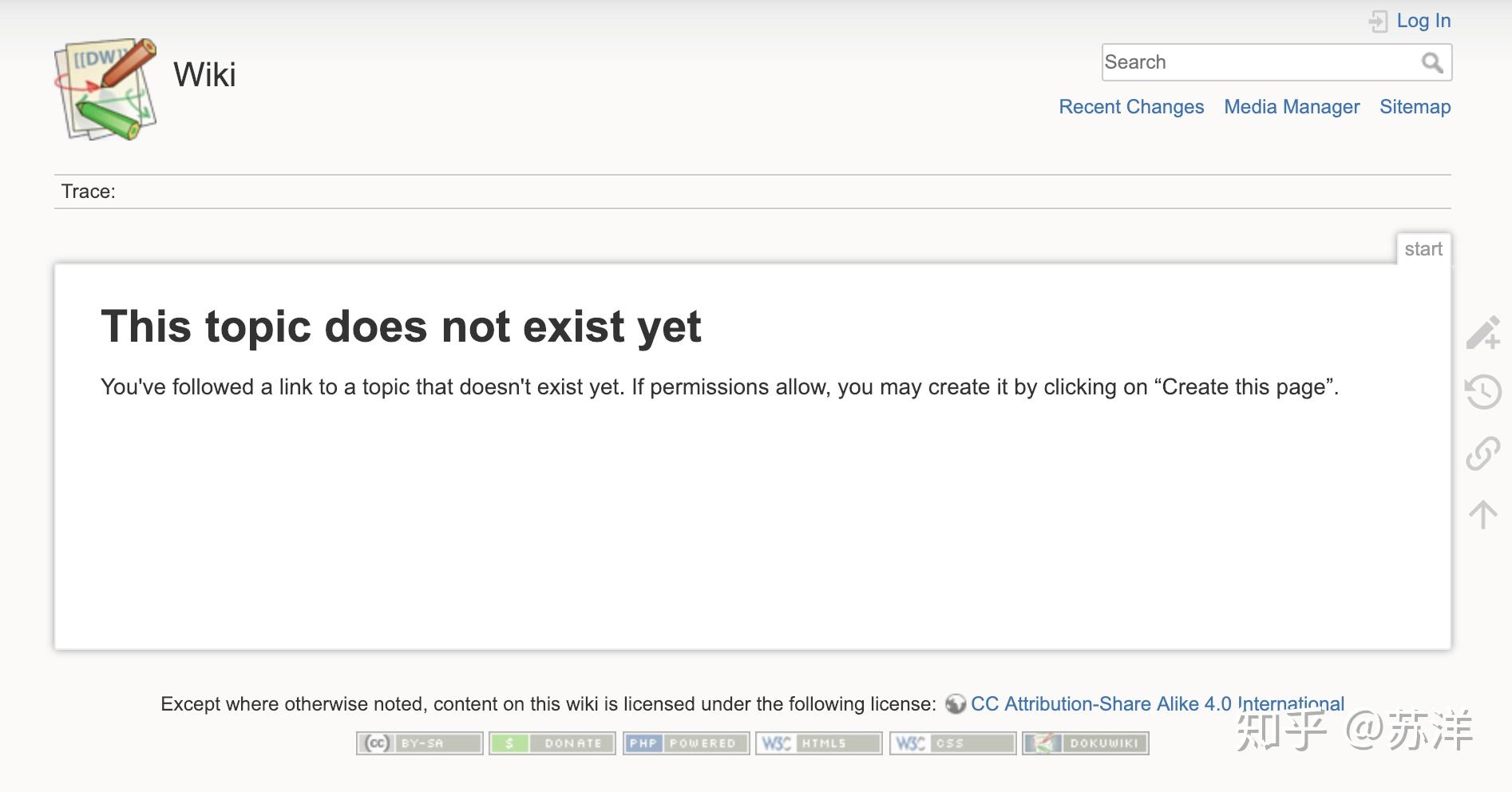Image resolution: width=1512 pixels, height=792 pixels.
Task: Click the globe icon beside the license
Action: coord(955,704)
